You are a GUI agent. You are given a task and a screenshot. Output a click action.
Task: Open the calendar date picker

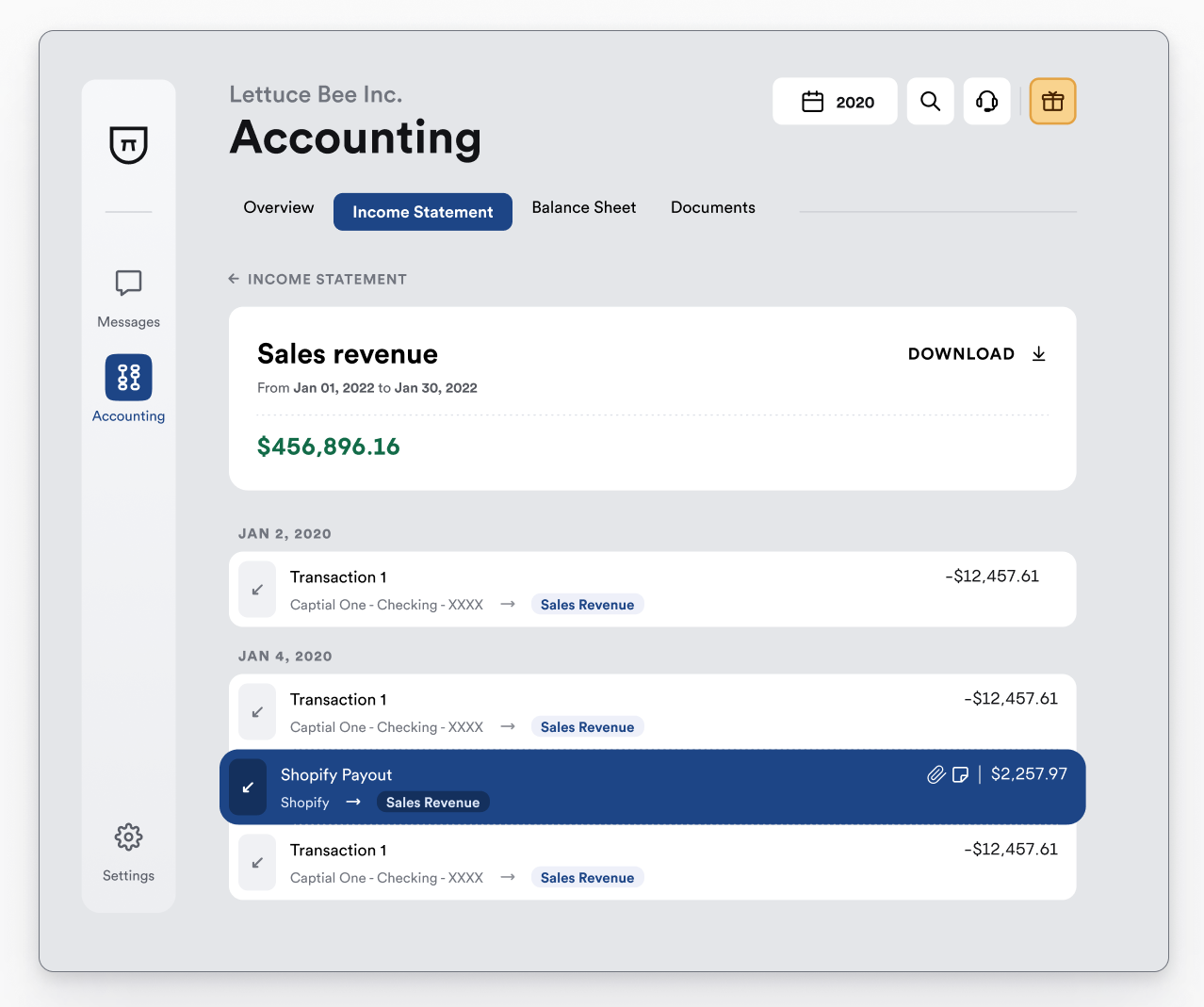click(812, 101)
